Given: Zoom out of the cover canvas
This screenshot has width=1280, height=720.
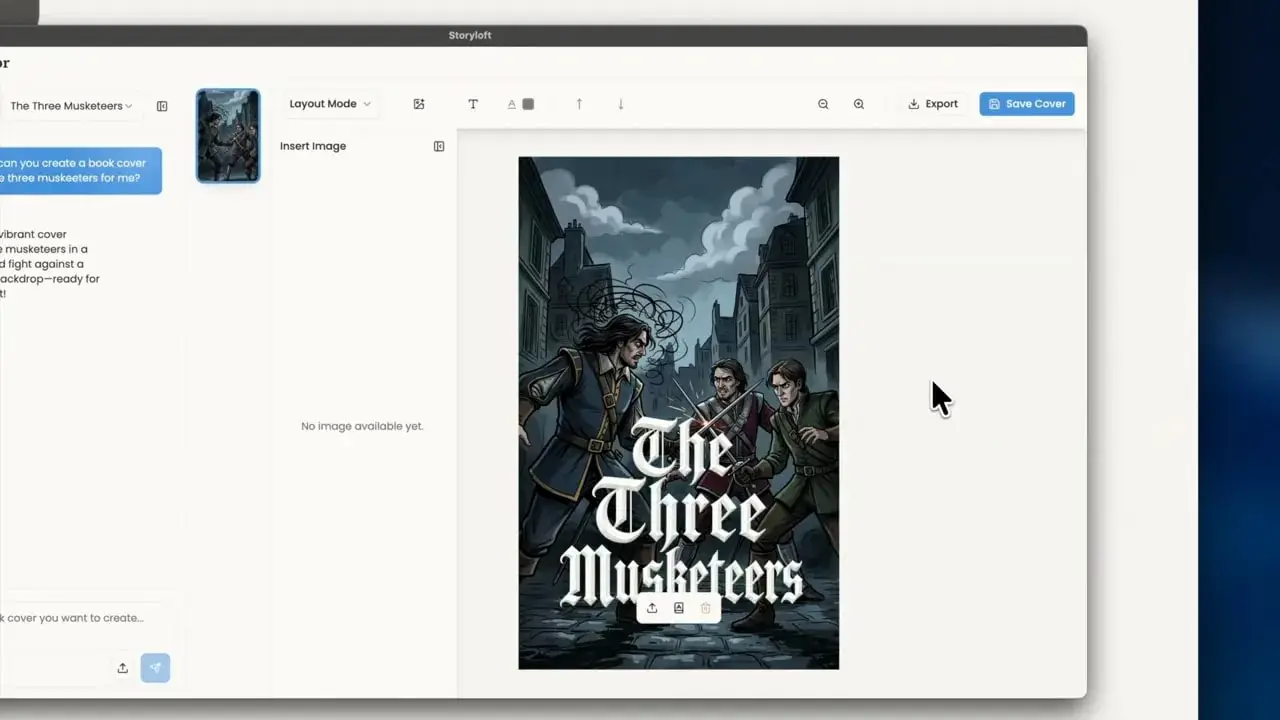Looking at the screenshot, I should [x=823, y=104].
